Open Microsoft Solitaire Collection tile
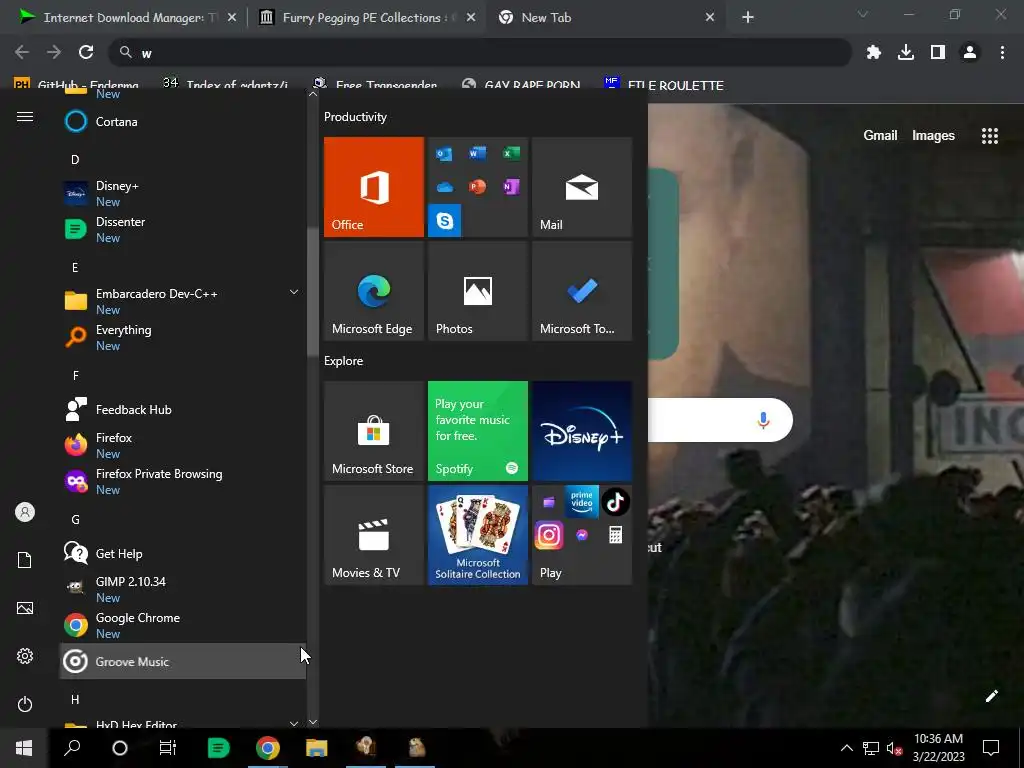The height and width of the screenshot is (768, 1024). click(x=477, y=535)
